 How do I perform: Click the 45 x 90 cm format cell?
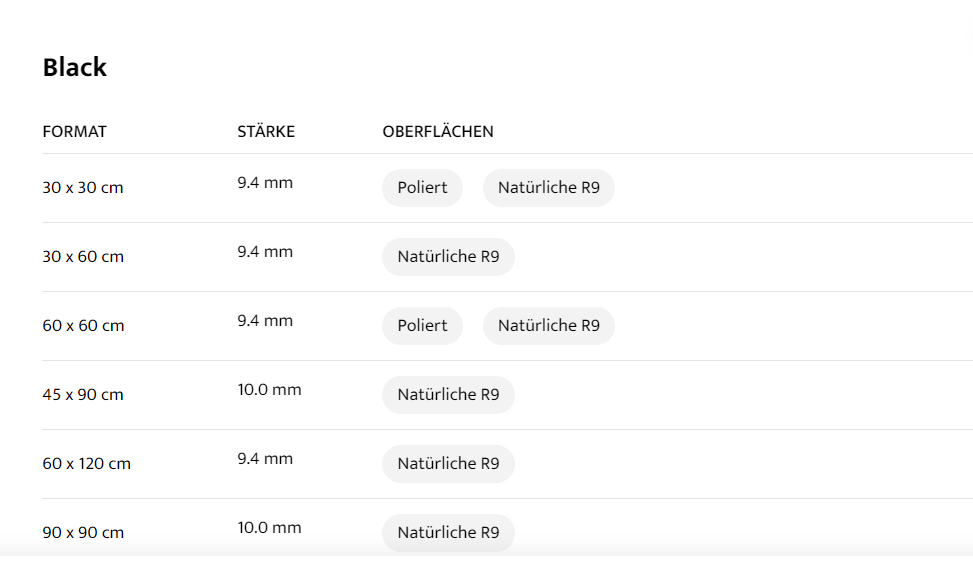[x=83, y=395]
